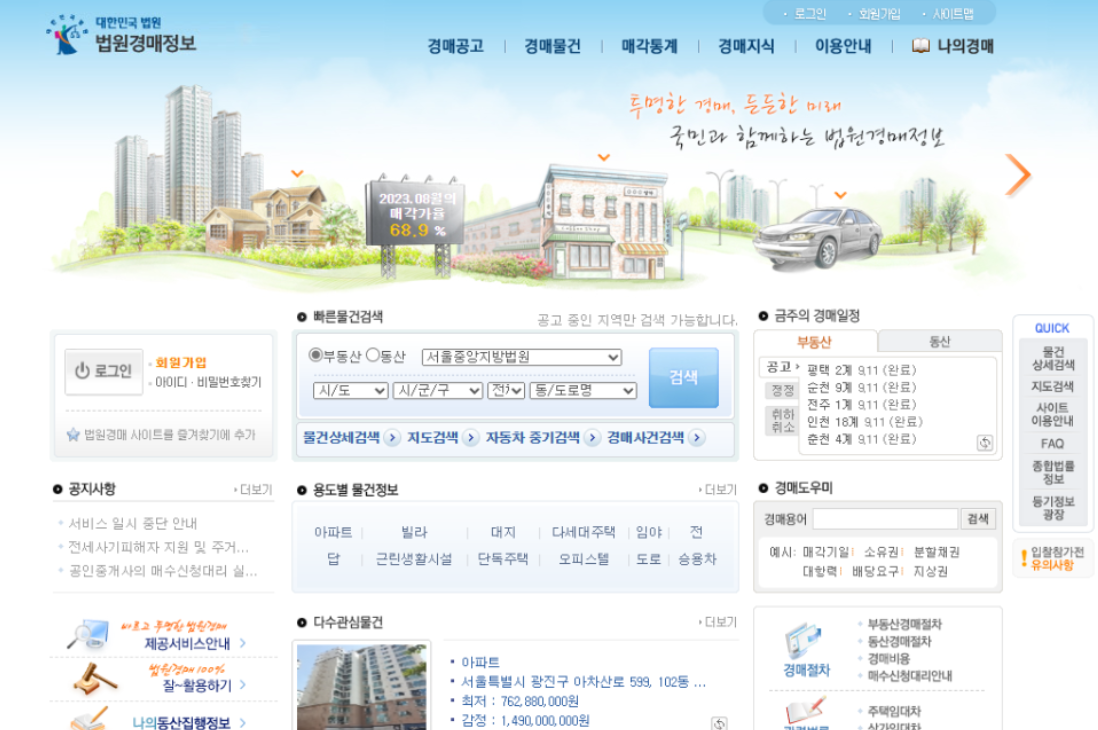Select the 동산 radio button
The image size is (1098, 730).
pyautogui.click(x=373, y=355)
